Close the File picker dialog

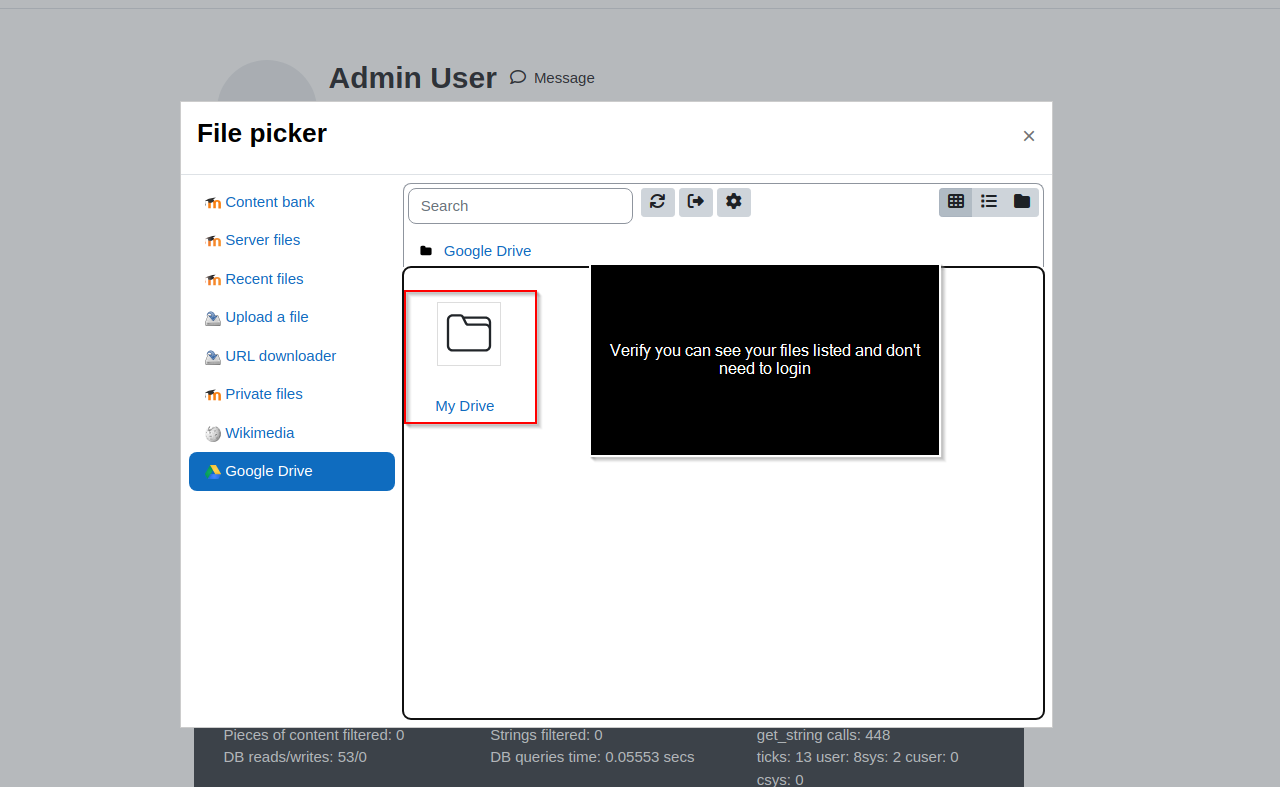tap(1029, 136)
